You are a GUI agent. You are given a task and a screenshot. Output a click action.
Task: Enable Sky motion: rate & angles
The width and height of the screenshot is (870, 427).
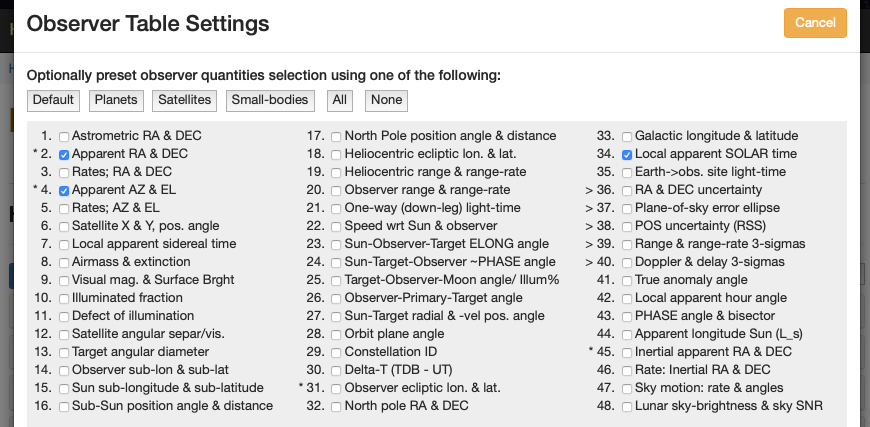point(627,389)
